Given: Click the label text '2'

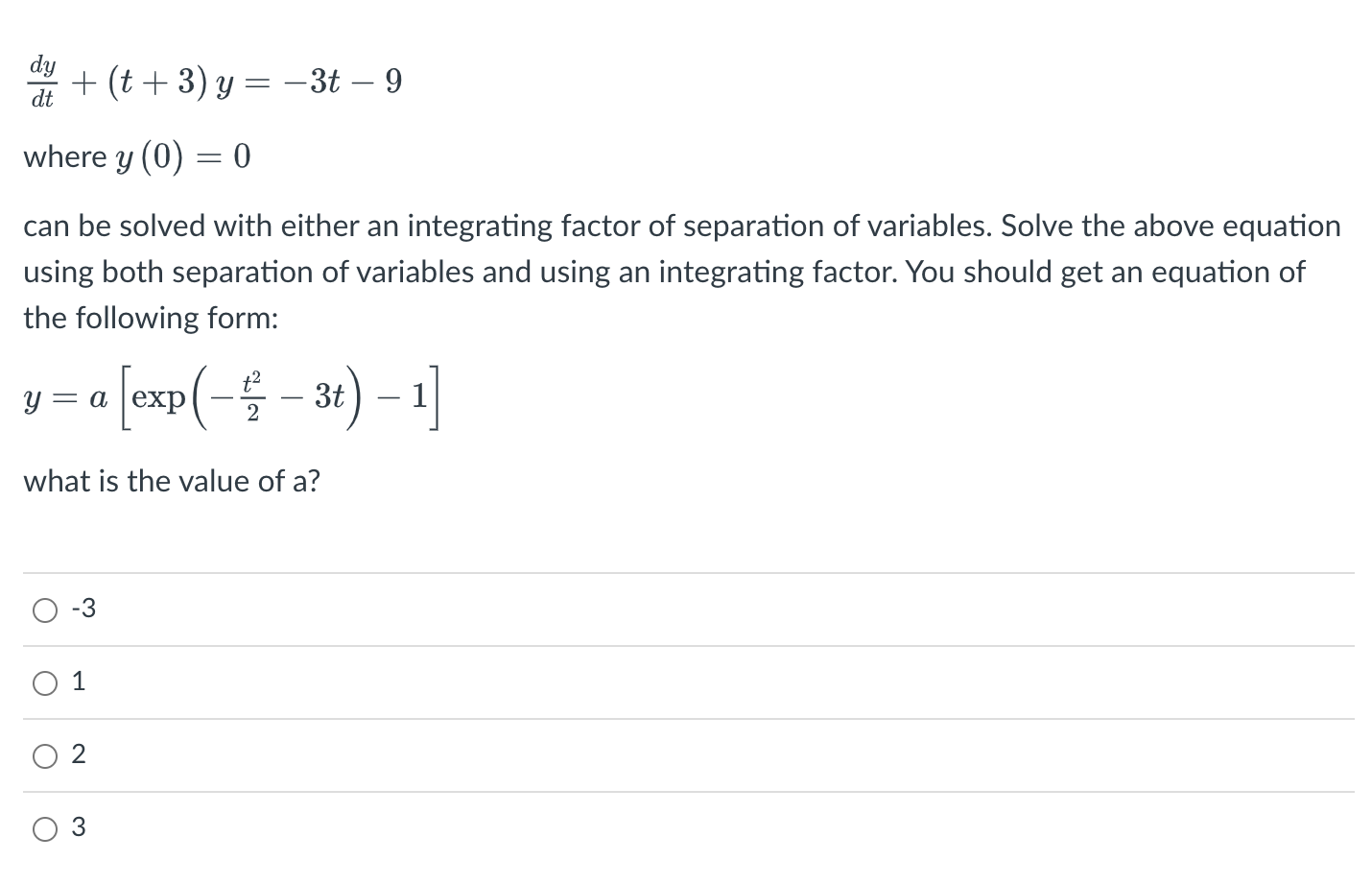Looking at the screenshot, I should [79, 754].
